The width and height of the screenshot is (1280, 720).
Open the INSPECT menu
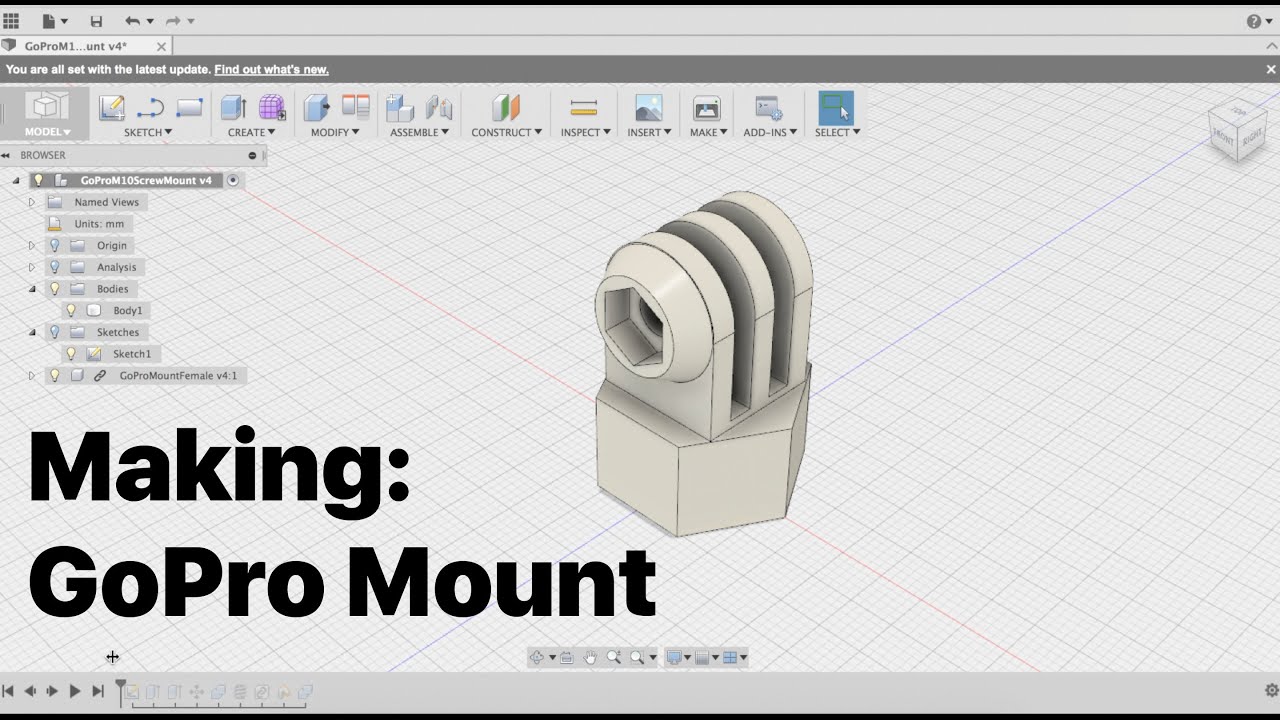[585, 132]
